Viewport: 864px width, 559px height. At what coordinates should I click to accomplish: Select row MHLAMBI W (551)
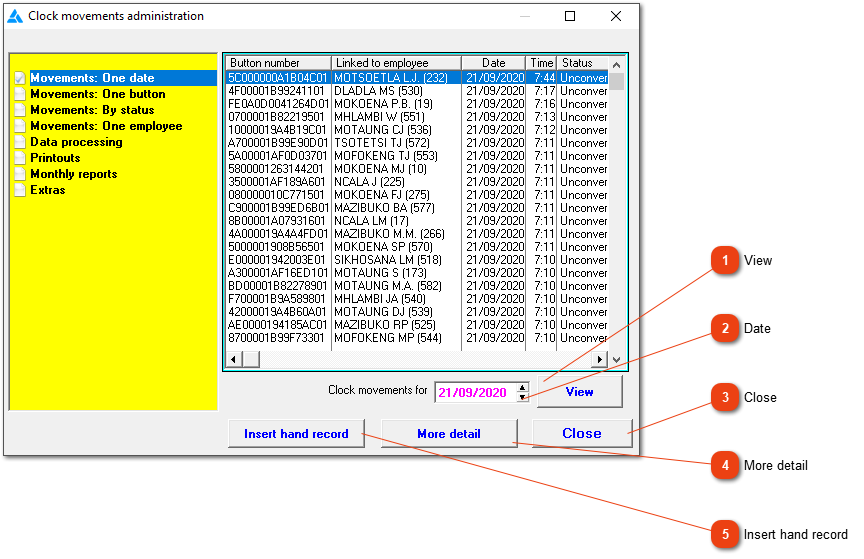coord(417,117)
